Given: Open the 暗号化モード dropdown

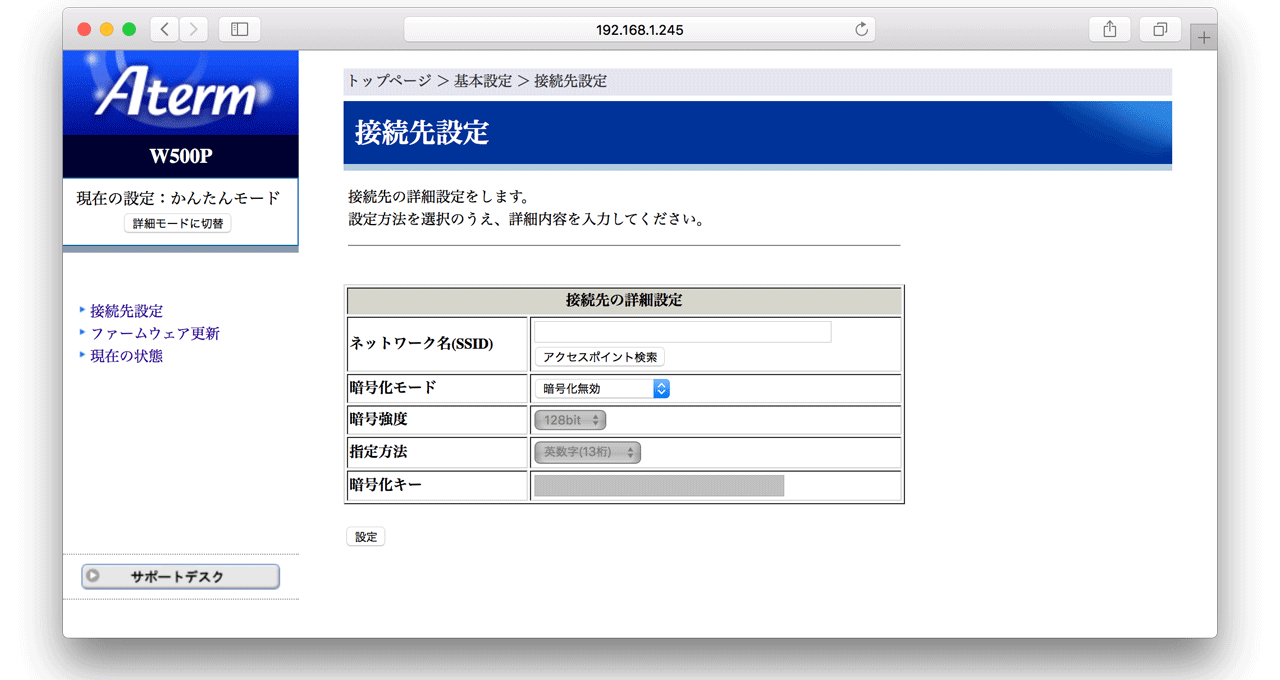Looking at the screenshot, I should [602, 388].
